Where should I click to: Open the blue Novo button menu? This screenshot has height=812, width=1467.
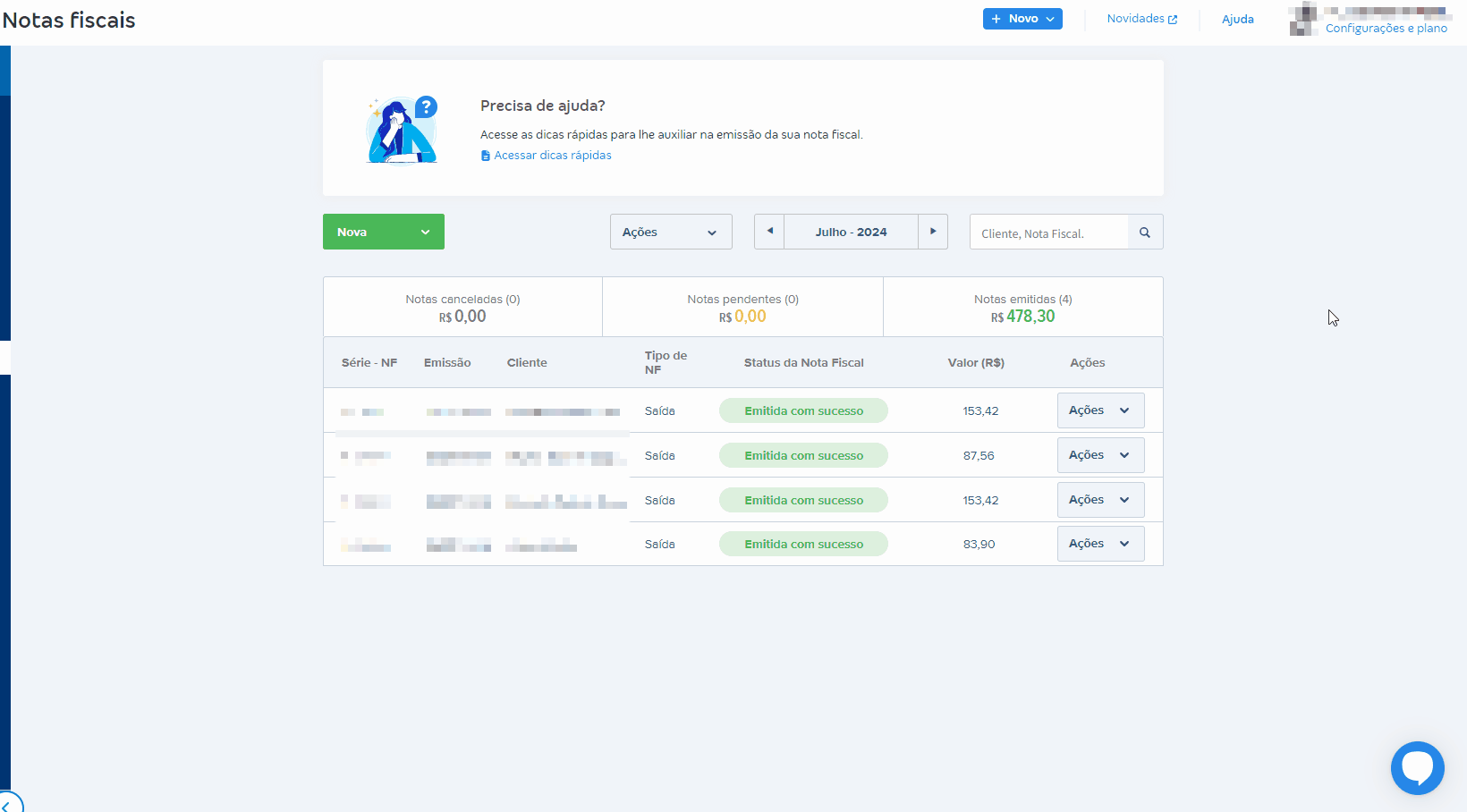(1022, 19)
